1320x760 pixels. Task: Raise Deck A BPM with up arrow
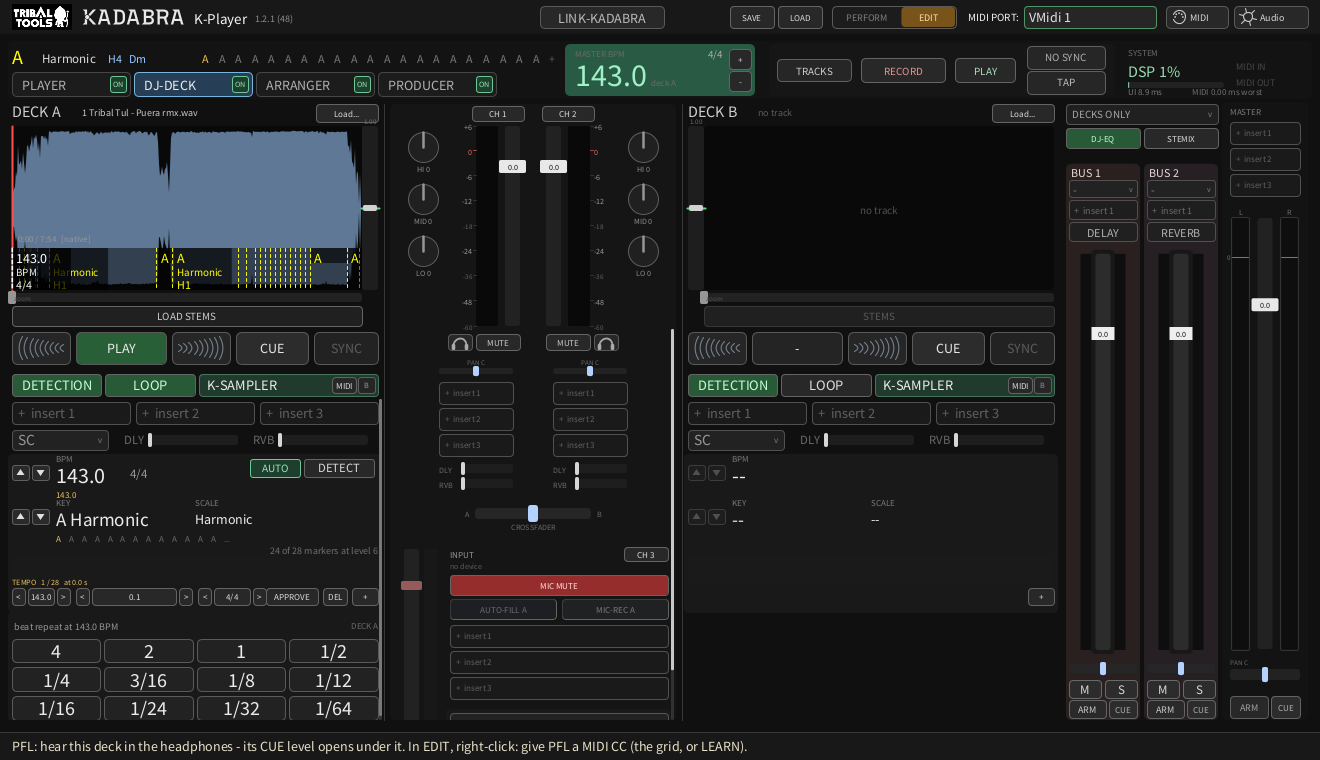(x=21, y=473)
